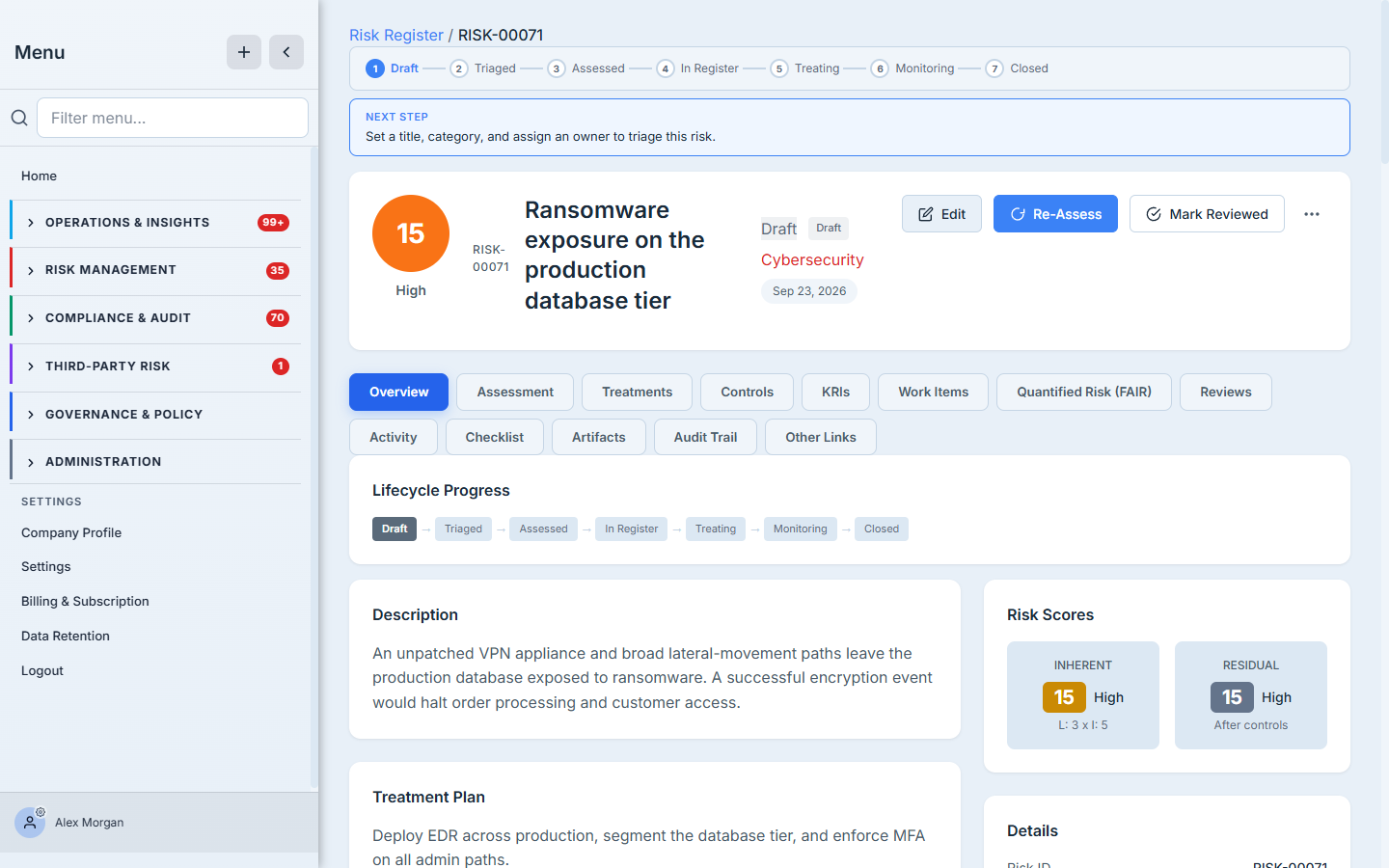The width and height of the screenshot is (1389, 868).
Task: Click step 5 Treating in the stepper
Action: click(x=805, y=68)
